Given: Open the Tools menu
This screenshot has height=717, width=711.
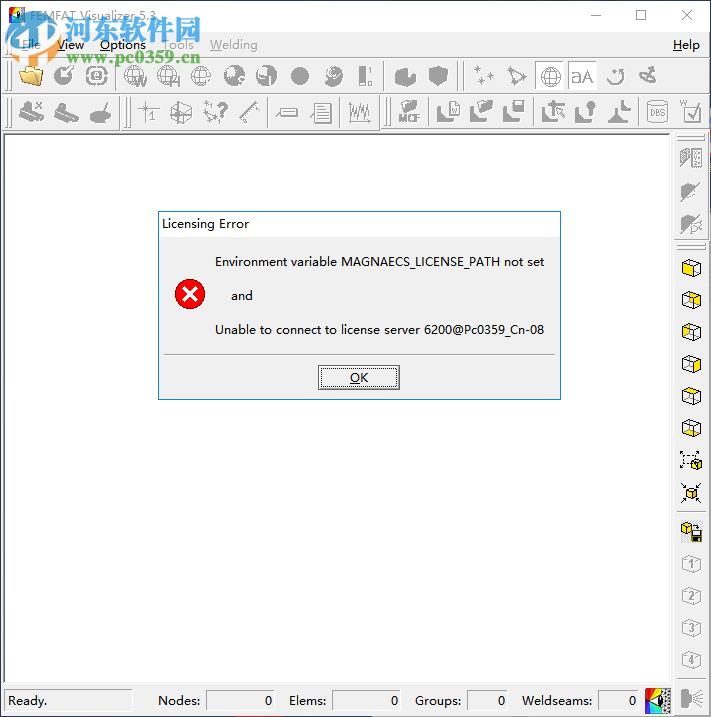Looking at the screenshot, I should tap(178, 45).
